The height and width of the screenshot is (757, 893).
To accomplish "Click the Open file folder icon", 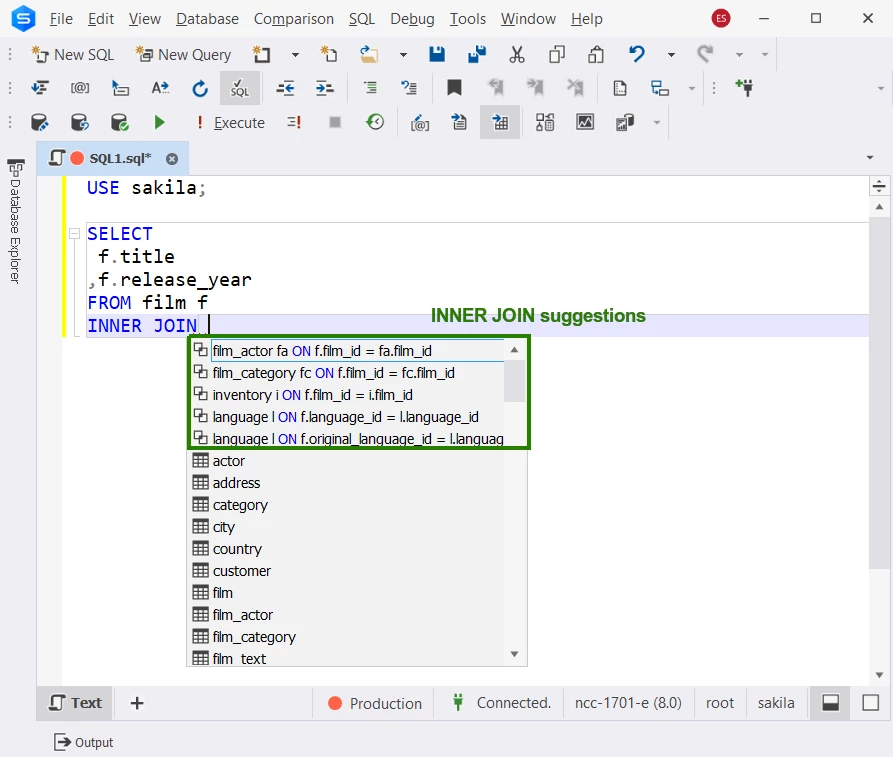I will [x=368, y=55].
